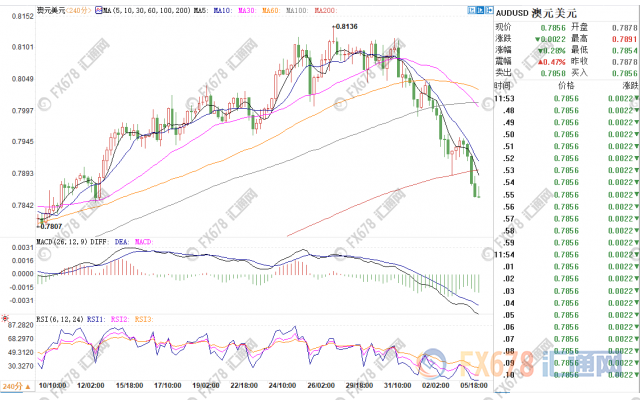Click the MACD(26,12,9) indicator label
Image resolution: width=640 pixels, height=400 pixels.
tap(62, 242)
